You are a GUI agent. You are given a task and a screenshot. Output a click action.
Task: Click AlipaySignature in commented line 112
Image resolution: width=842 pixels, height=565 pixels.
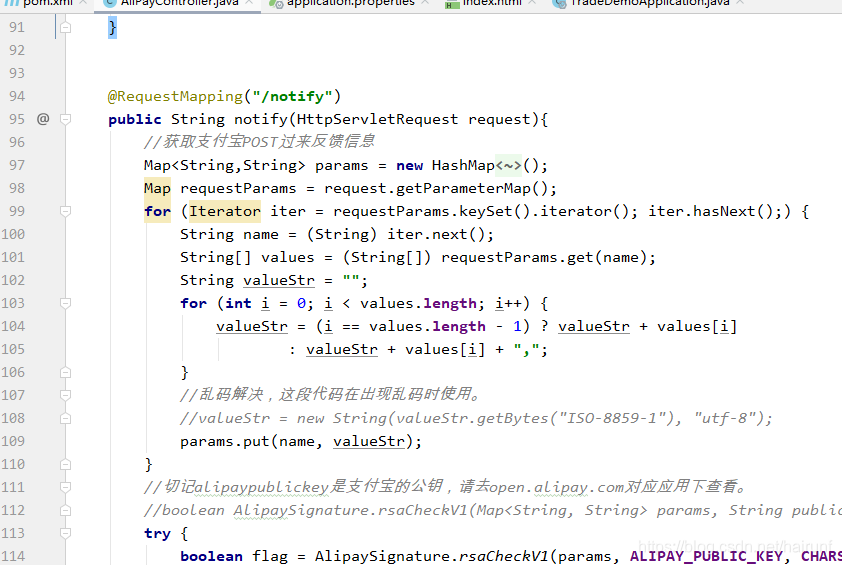[300, 511]
